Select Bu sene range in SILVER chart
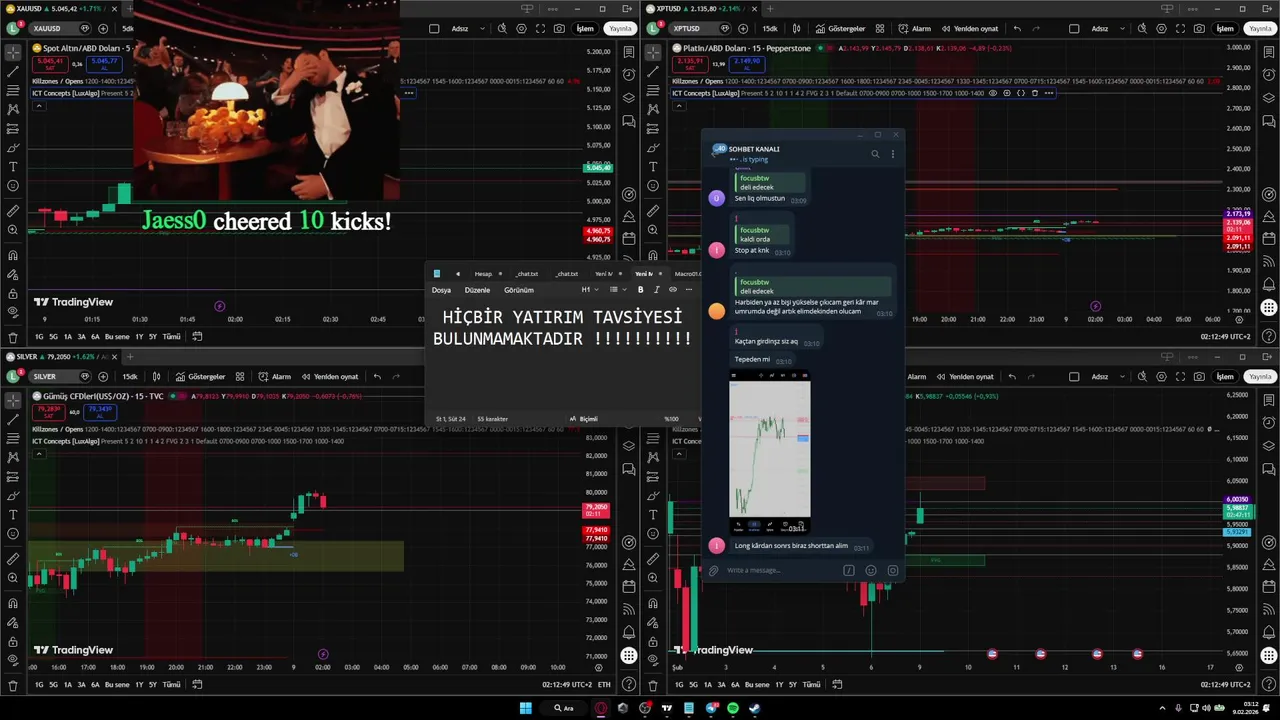 [117, 685]
